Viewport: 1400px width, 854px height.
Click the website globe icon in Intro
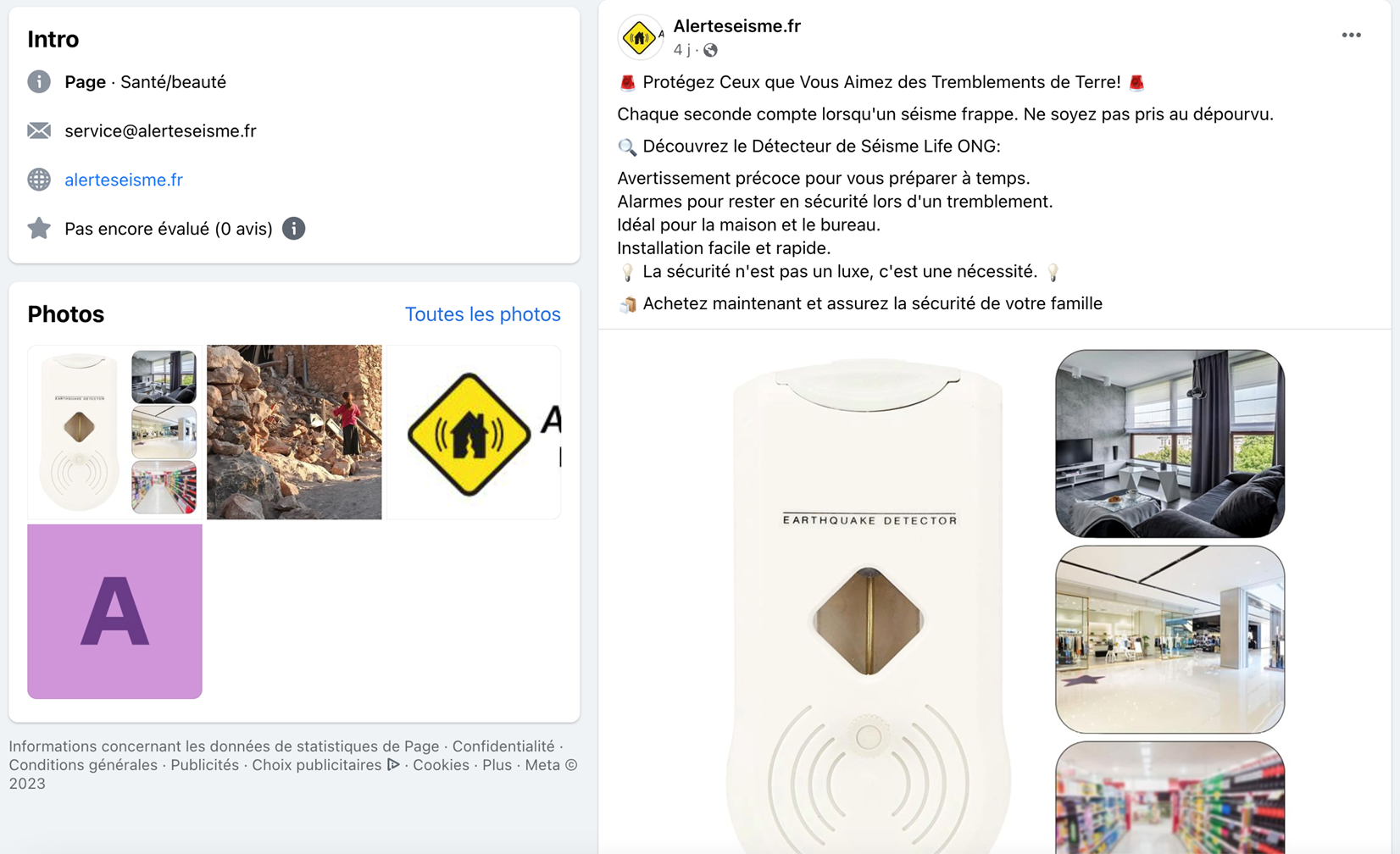coord(39,180)
